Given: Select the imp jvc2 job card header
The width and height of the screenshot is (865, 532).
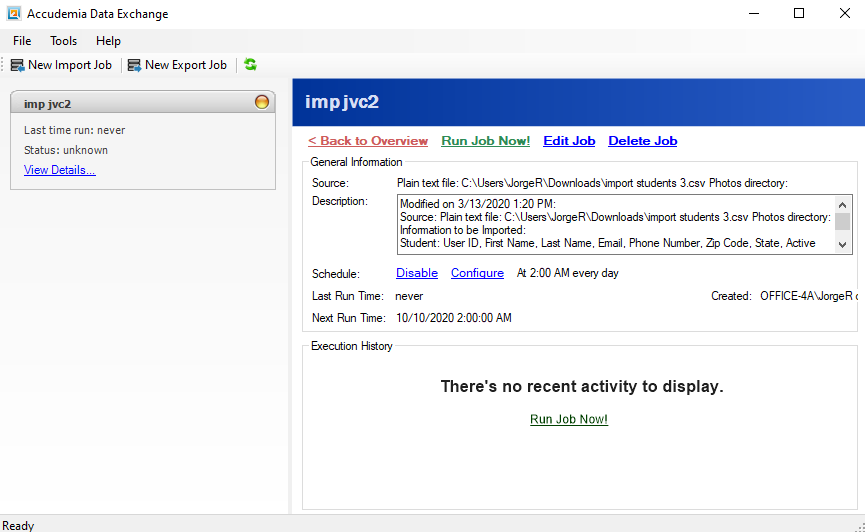Looking at the screenshot, I should (142, 103).
